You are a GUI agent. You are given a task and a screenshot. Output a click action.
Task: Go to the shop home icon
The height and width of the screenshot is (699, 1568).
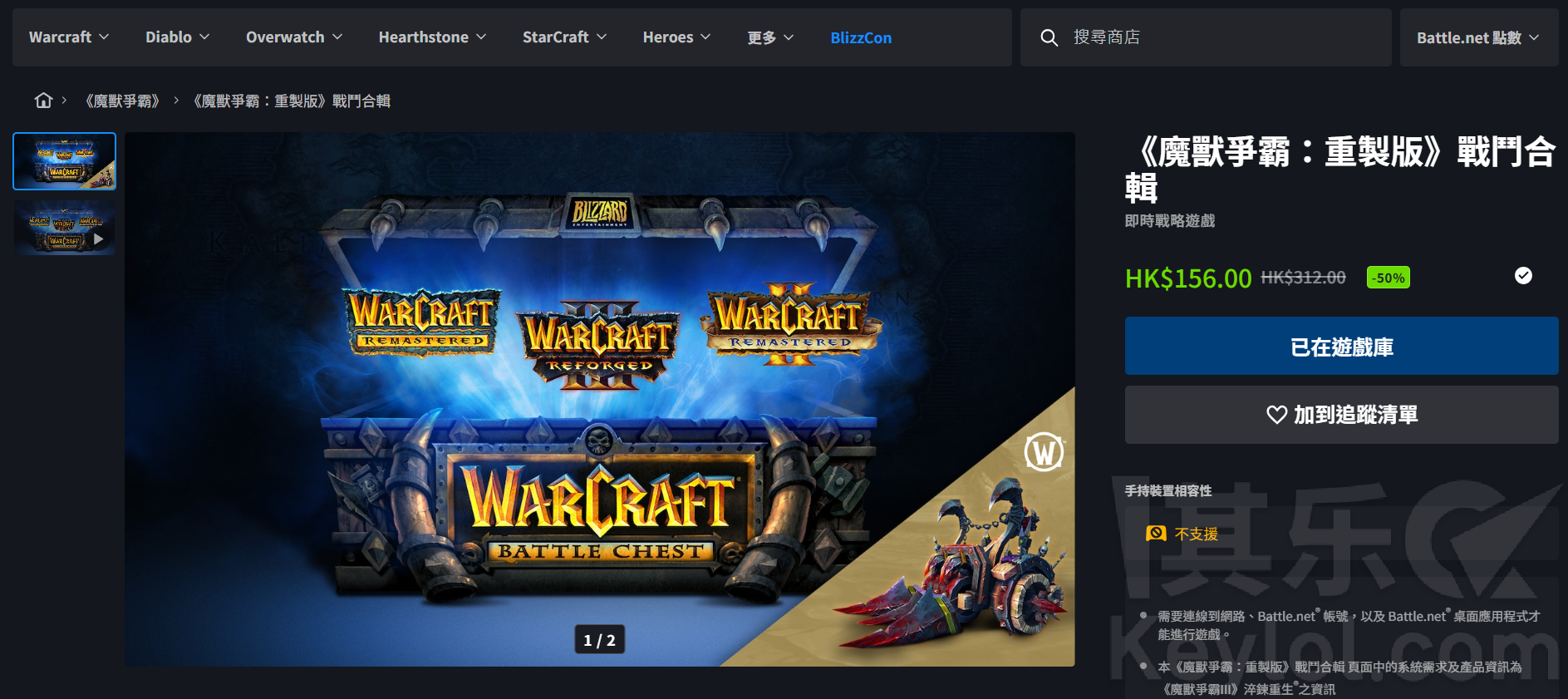(x=43, y=101)
